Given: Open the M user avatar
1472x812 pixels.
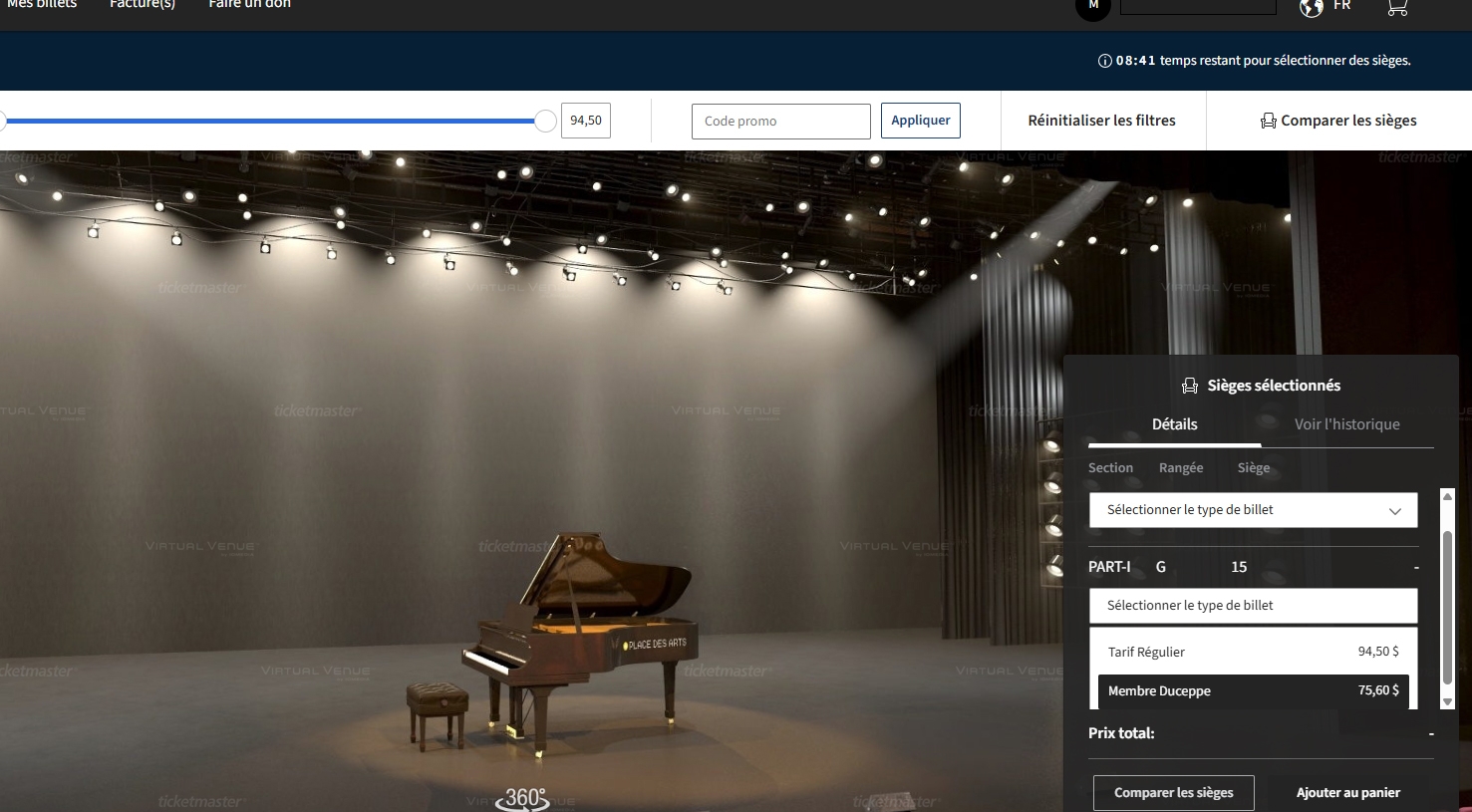Looking at the screenshot, I should pos(1093,7).
